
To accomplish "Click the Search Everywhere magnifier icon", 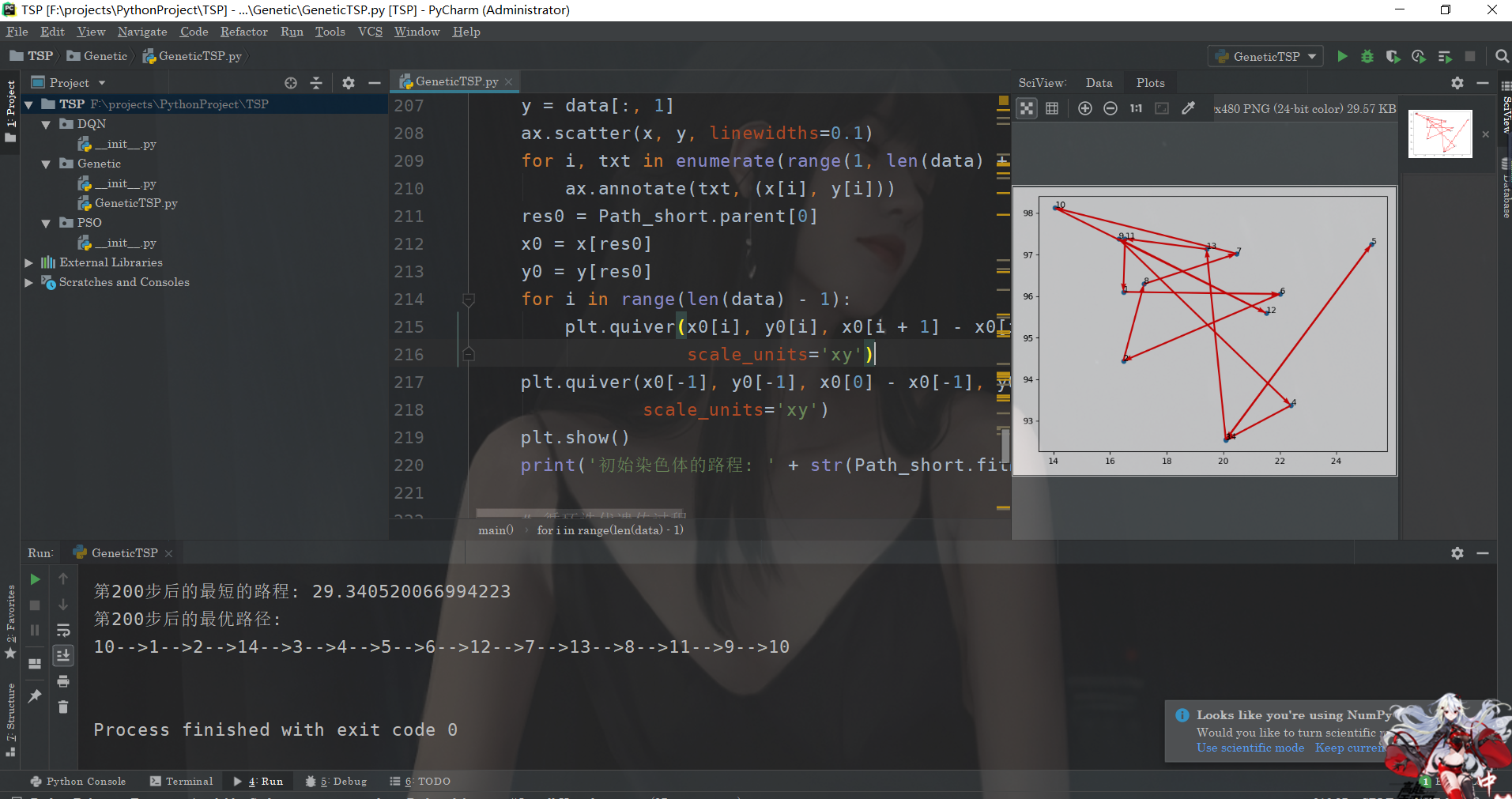I will click(x=1502, y=56).
